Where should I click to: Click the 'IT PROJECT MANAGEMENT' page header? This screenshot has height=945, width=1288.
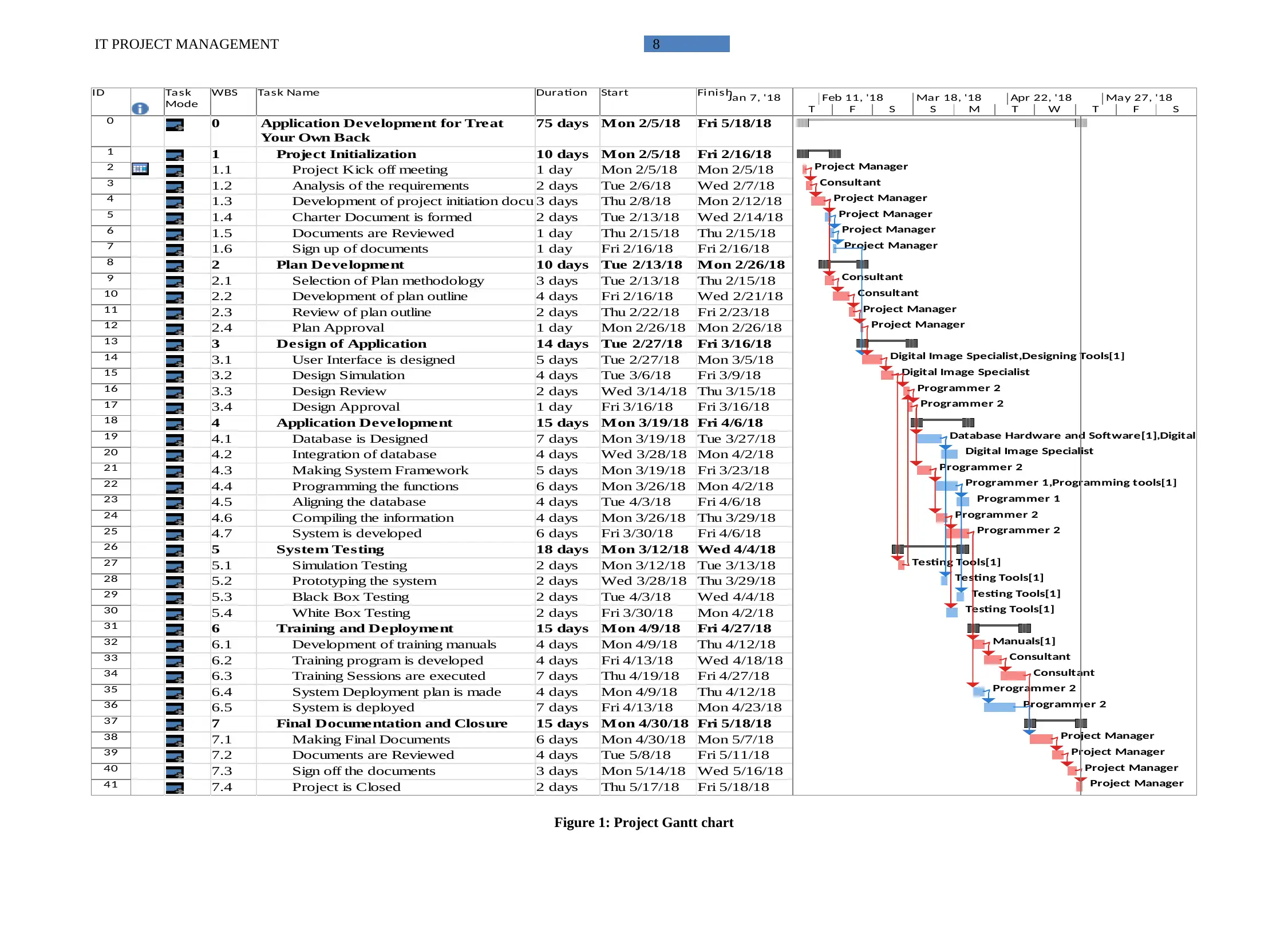[187, 44]
